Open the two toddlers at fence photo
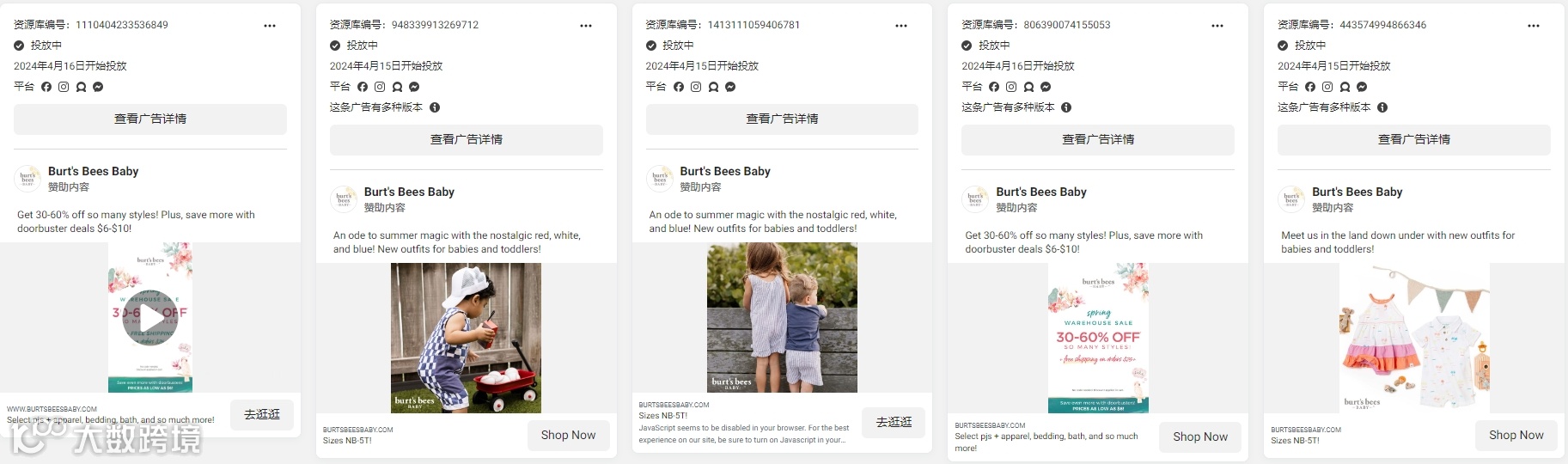 click(x=782, y=317)
